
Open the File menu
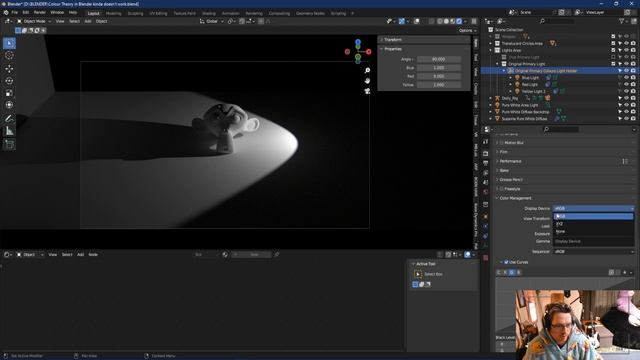(15, 13)
